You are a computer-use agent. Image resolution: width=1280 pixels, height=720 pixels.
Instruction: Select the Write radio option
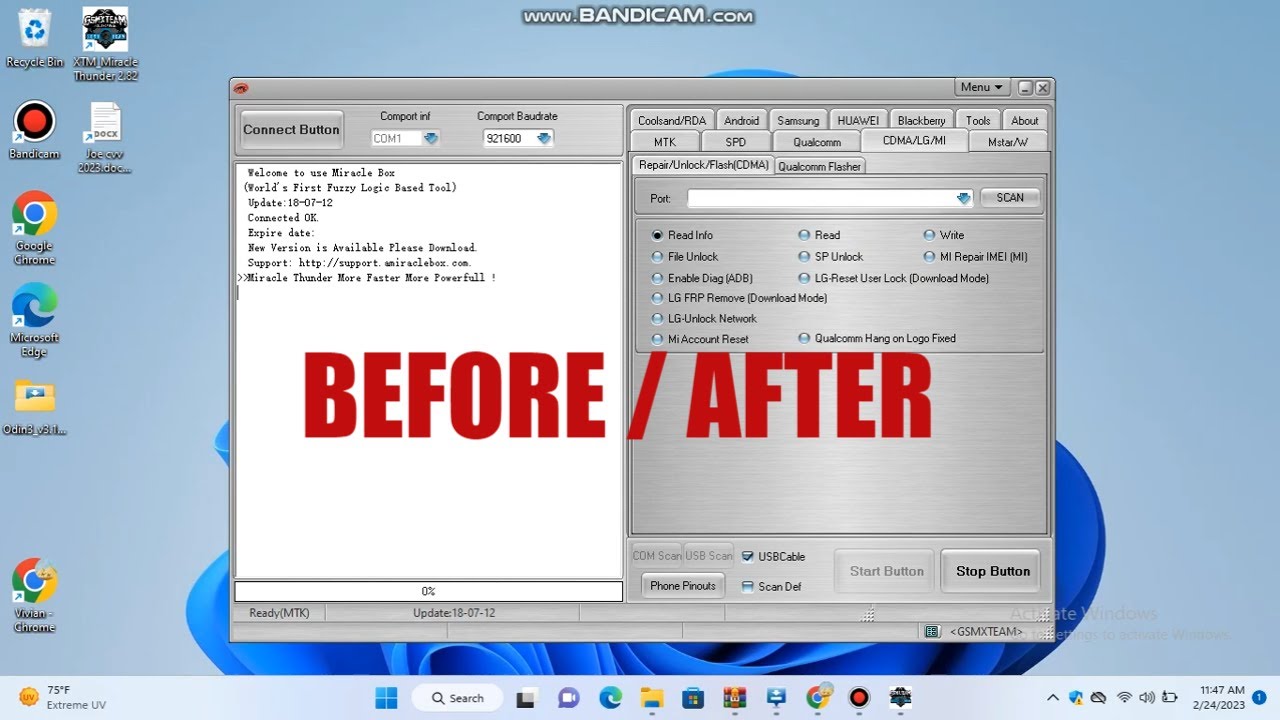point(944,235)
